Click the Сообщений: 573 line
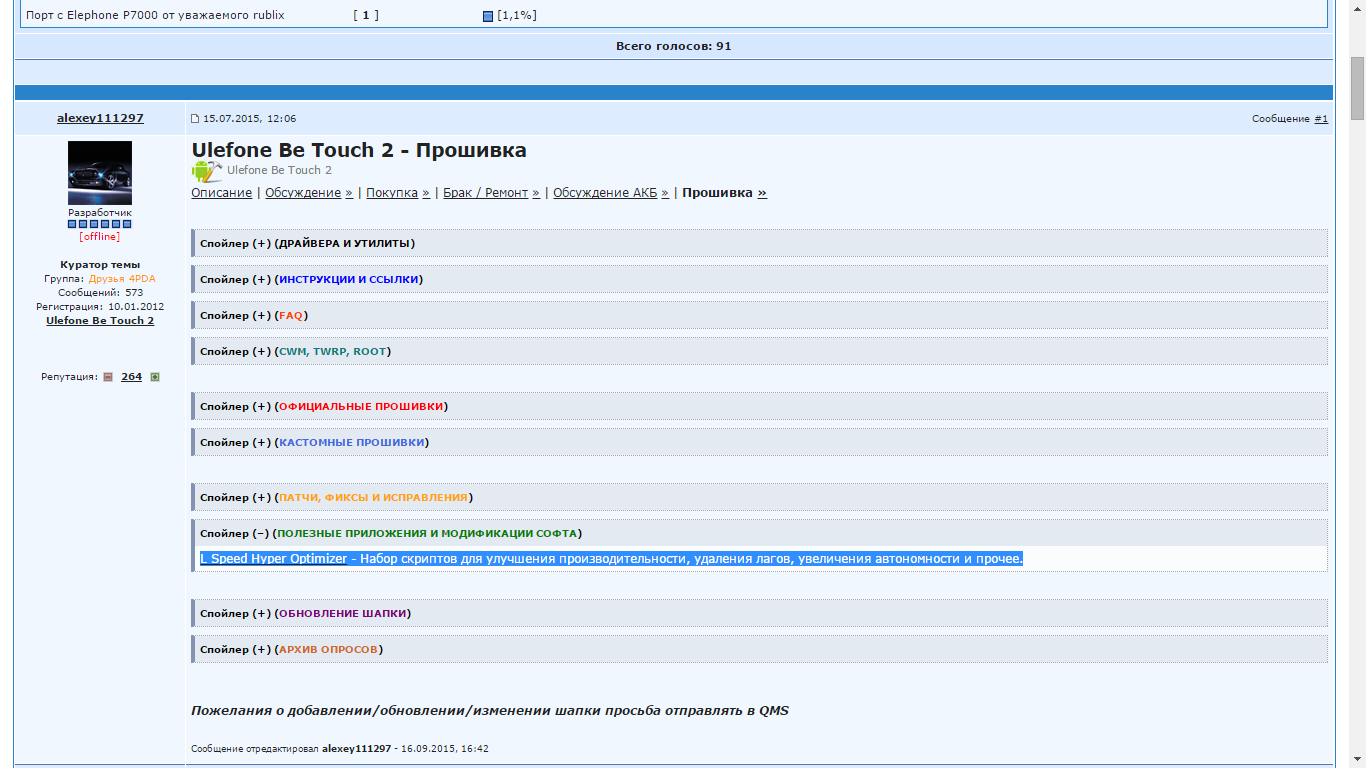This screenshot has width=1366, height=768. pos(100,293)
